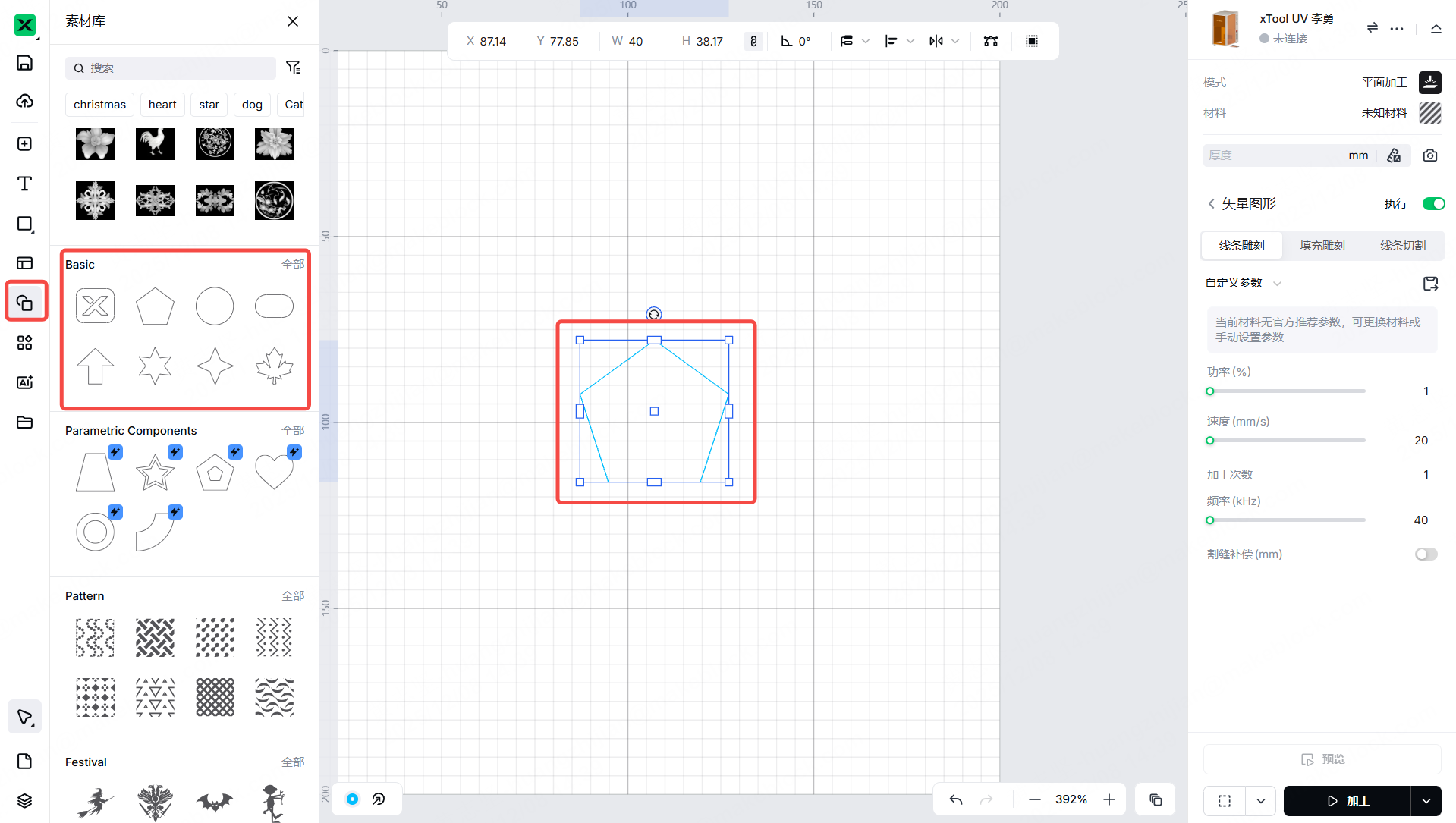
Task: Open the dropdown arrow next to 加工
Action: pyautogui.click(x=1426, y=801)
